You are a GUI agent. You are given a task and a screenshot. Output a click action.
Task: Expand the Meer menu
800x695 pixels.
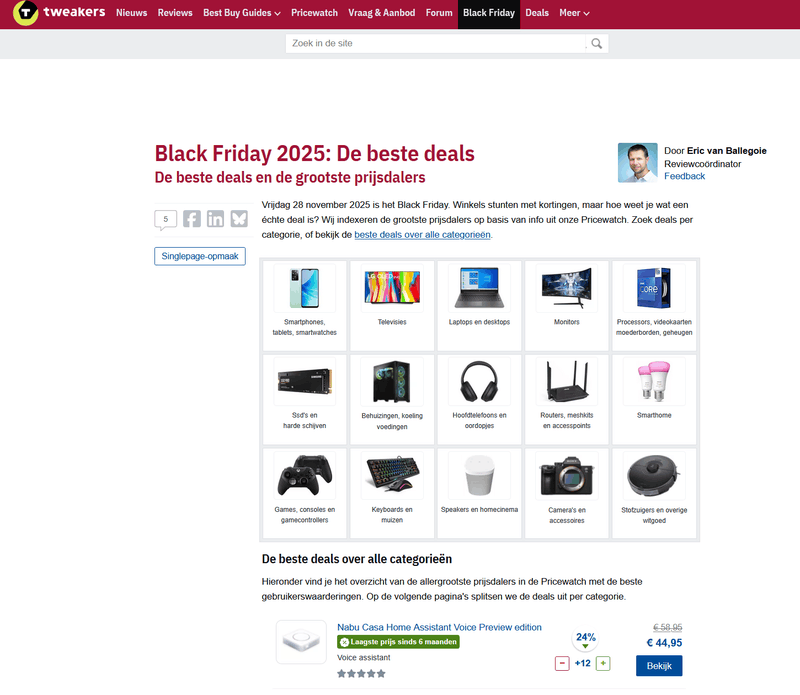(573, 14)
